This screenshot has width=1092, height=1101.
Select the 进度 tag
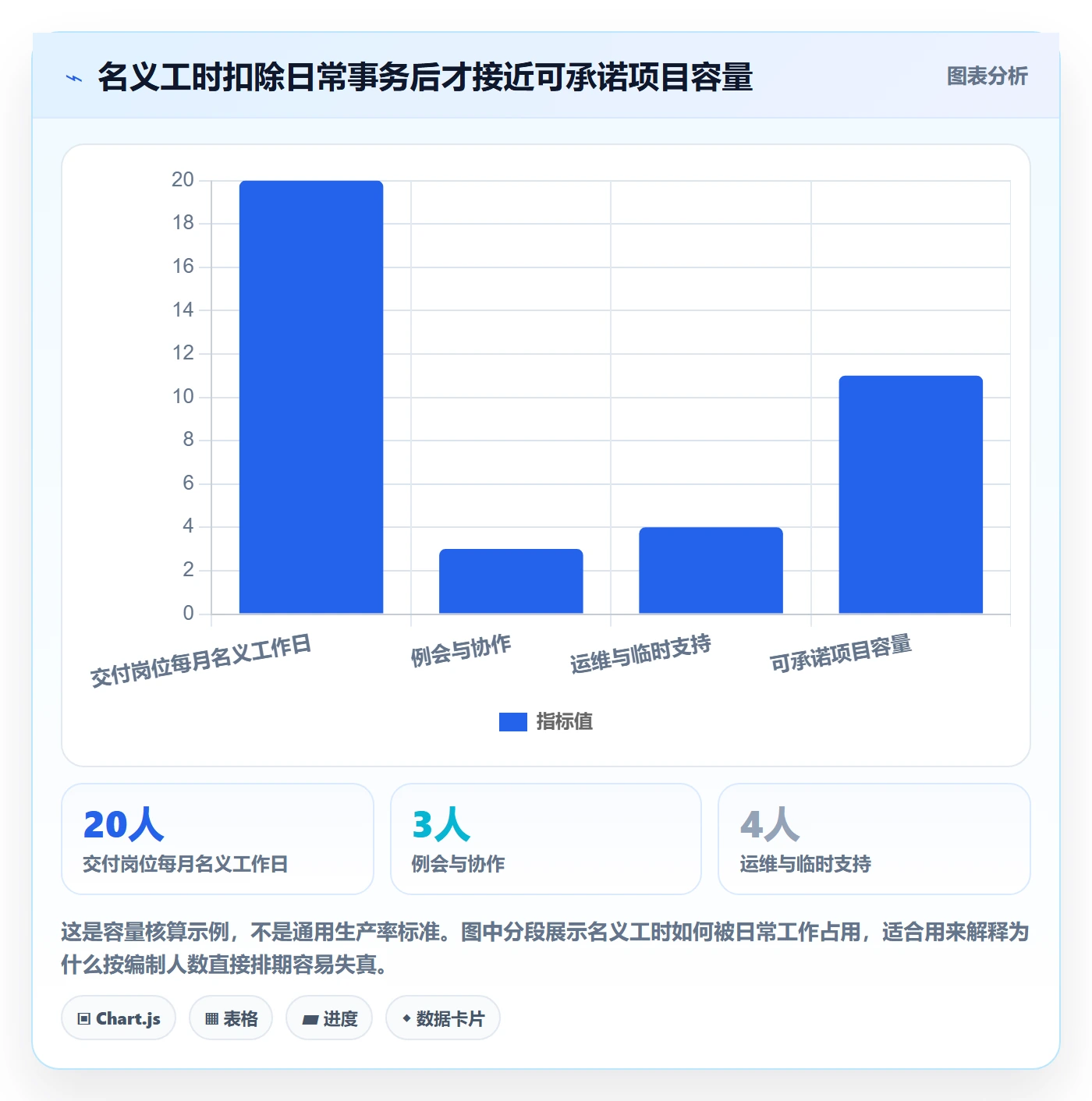[329, 1018]
